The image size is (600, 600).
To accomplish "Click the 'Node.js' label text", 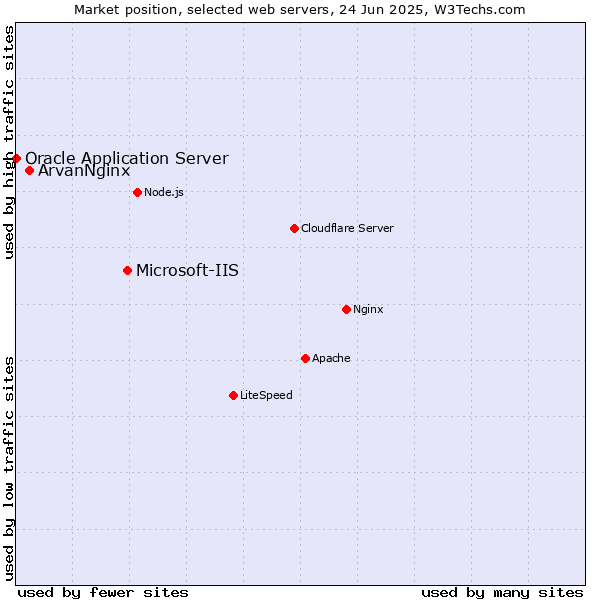I will [x=164, y=192].
